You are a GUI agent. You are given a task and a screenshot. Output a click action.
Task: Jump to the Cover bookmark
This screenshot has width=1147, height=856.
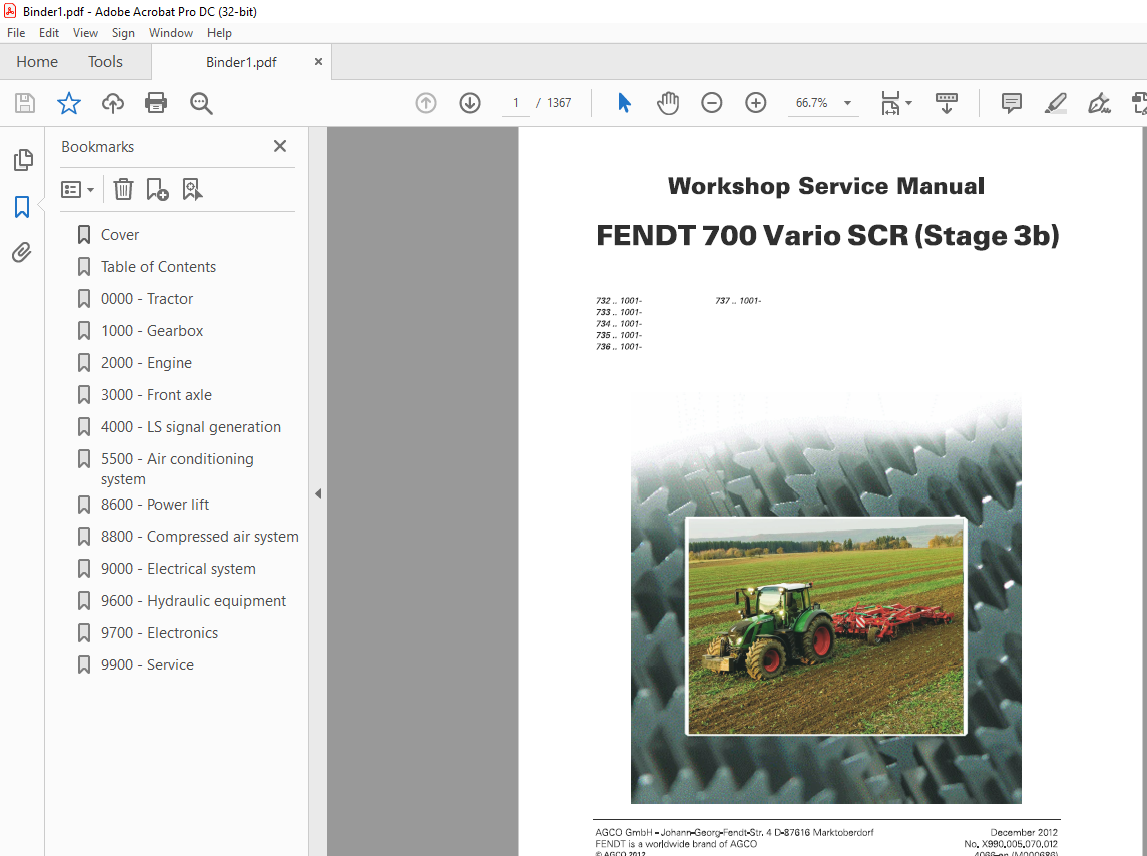pos(120,235)
